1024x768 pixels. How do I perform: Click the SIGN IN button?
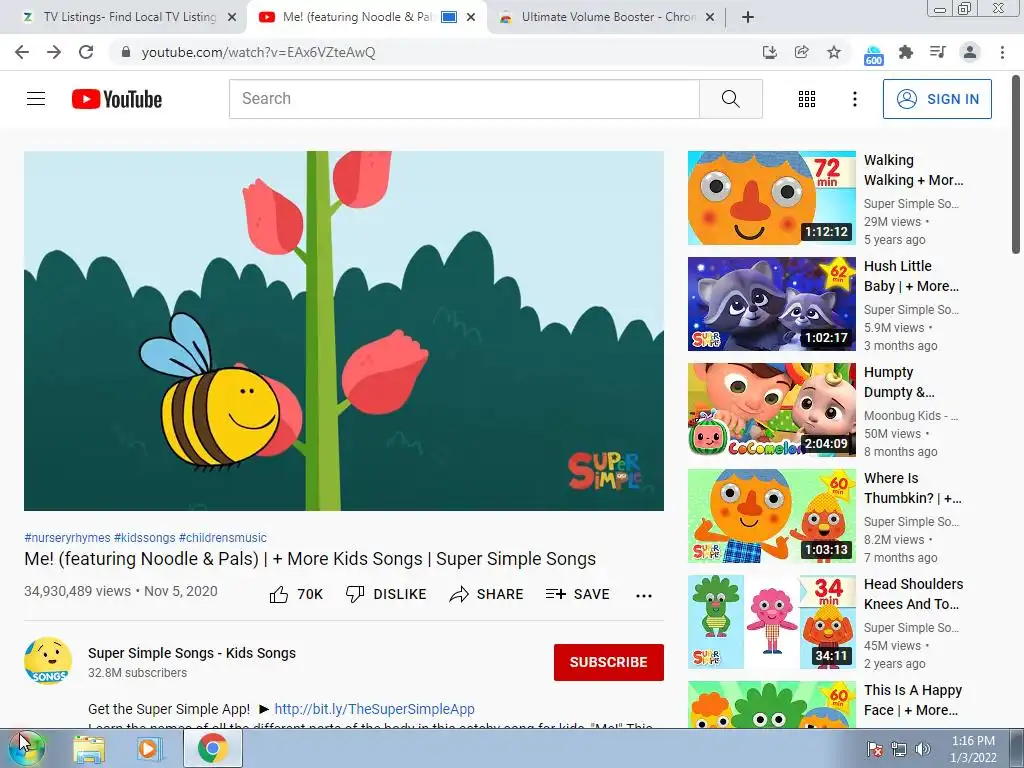(937, 99)
